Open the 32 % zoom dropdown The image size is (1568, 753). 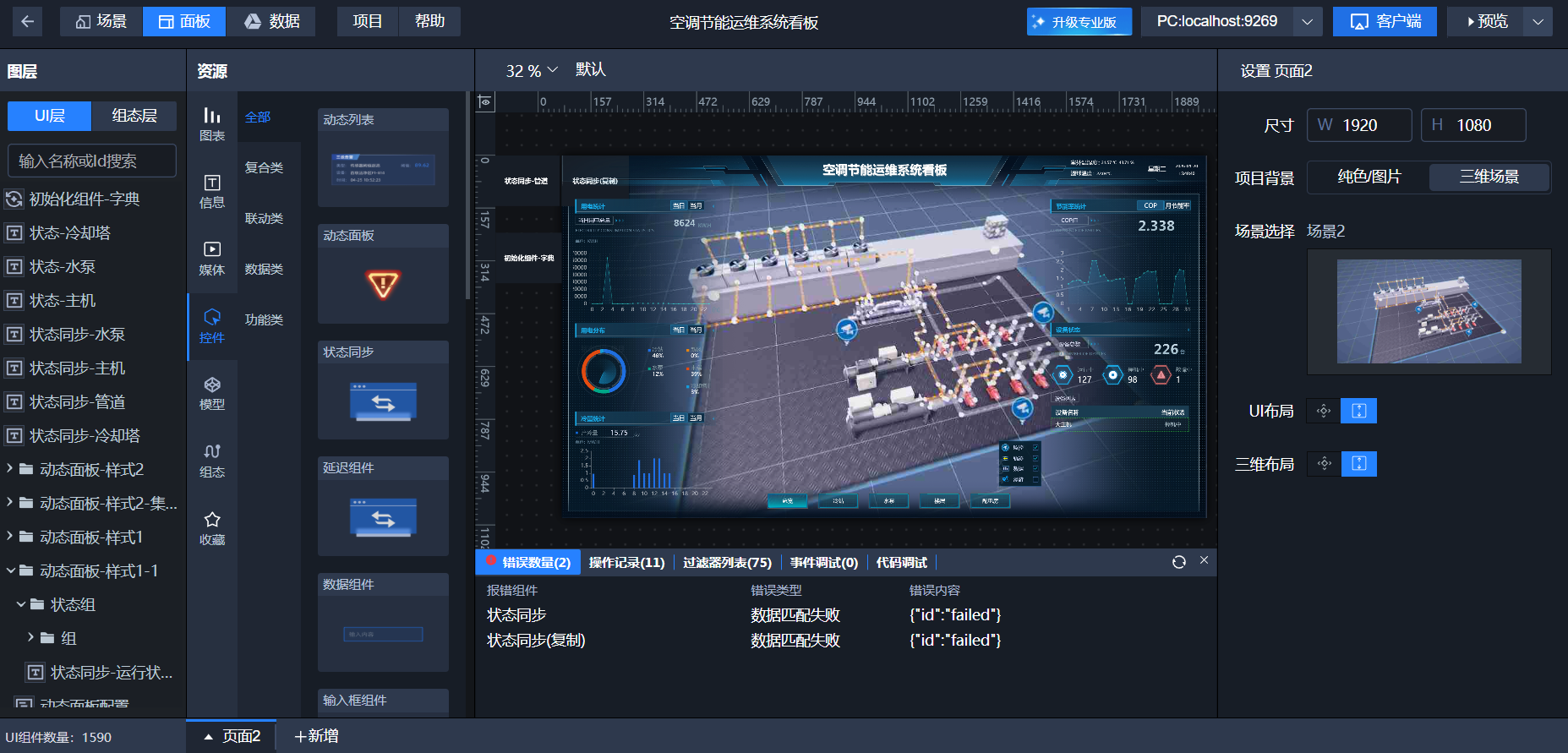pyautogui.click(x=532, y=71)
